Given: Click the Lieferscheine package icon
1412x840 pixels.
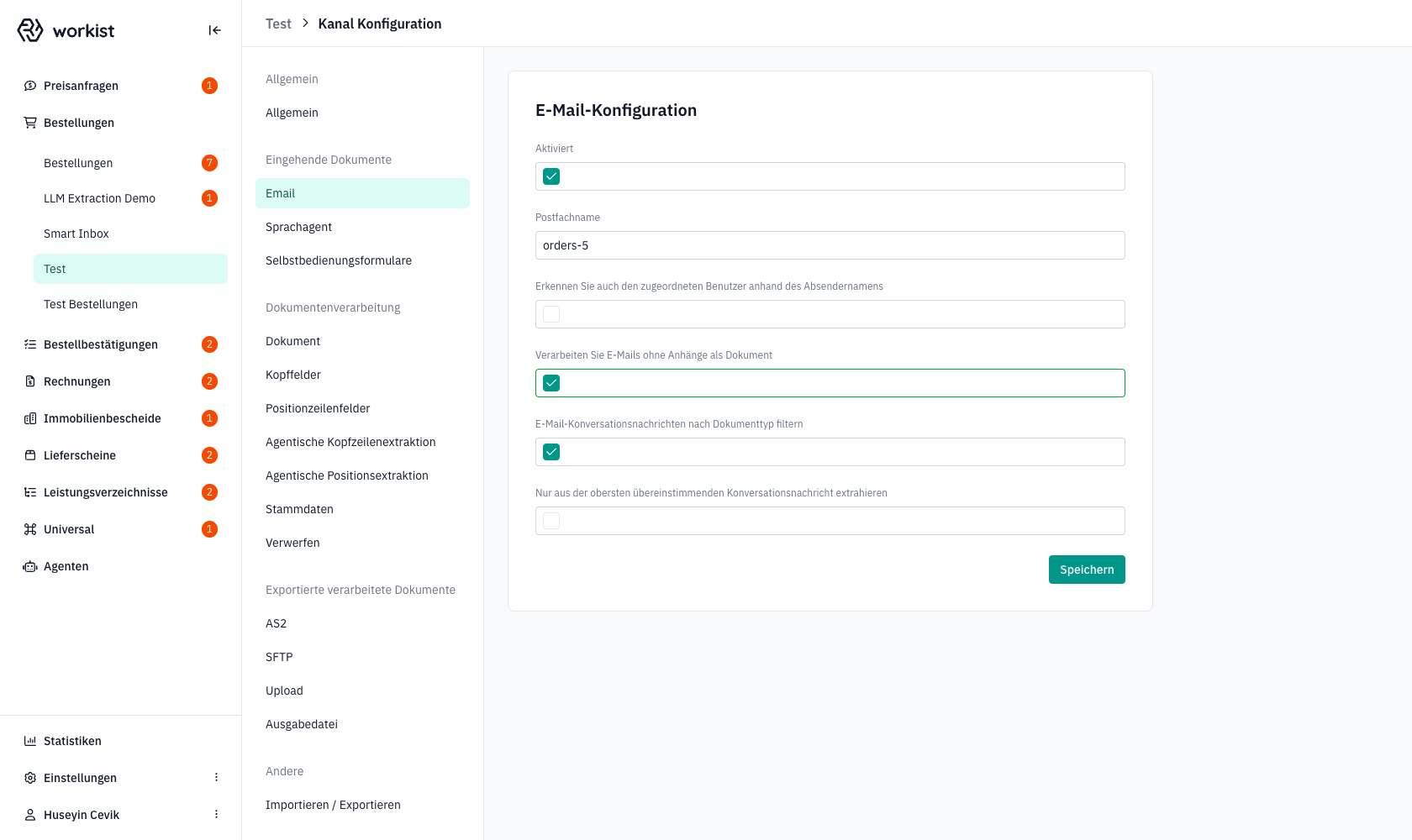Looking at the screenshot, I should coord(30,455).
